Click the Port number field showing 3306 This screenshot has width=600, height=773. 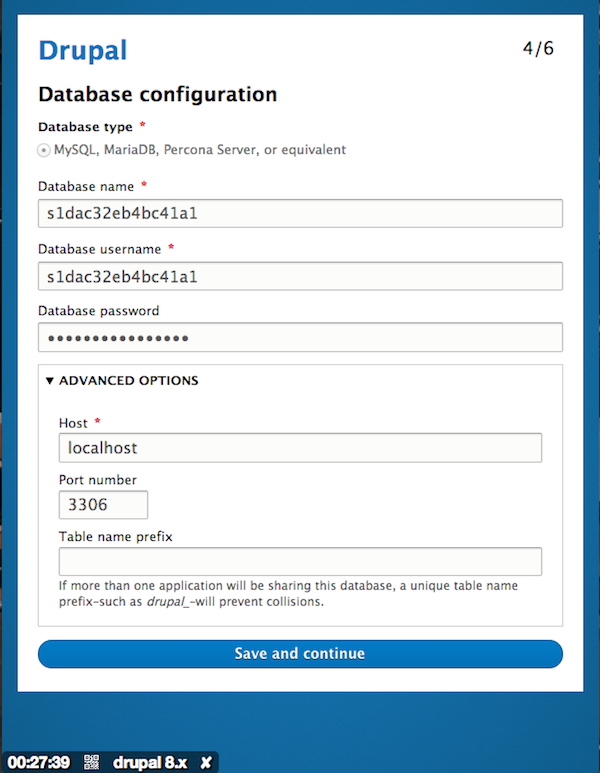pyautogui.click(x=103, y=505)
